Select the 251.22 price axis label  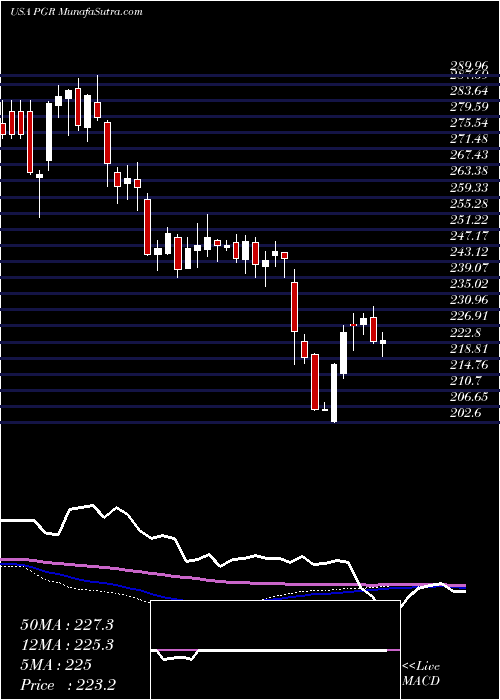pyautogui.click(x=468, y=220)
